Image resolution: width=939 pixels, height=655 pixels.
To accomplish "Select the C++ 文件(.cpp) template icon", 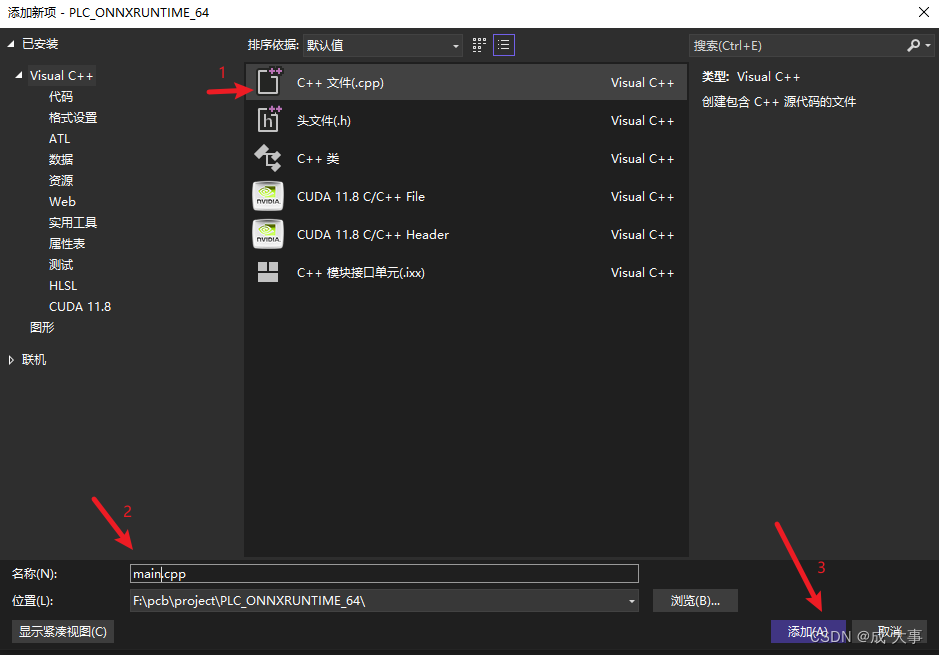I will tap(268, 82).
